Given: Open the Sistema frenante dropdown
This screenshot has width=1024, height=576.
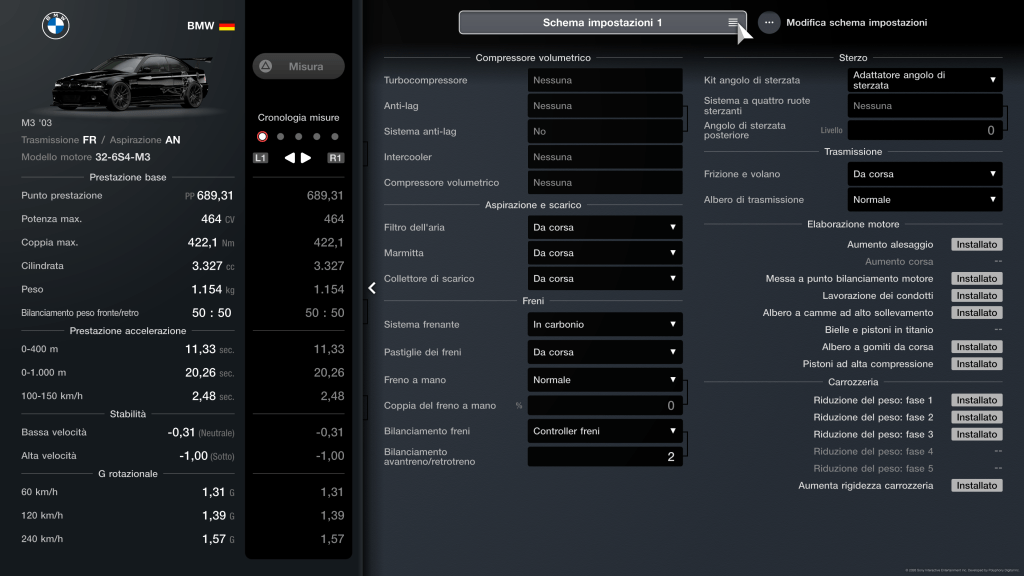Looking at the screenshot, I should click(x=605, y=324).
